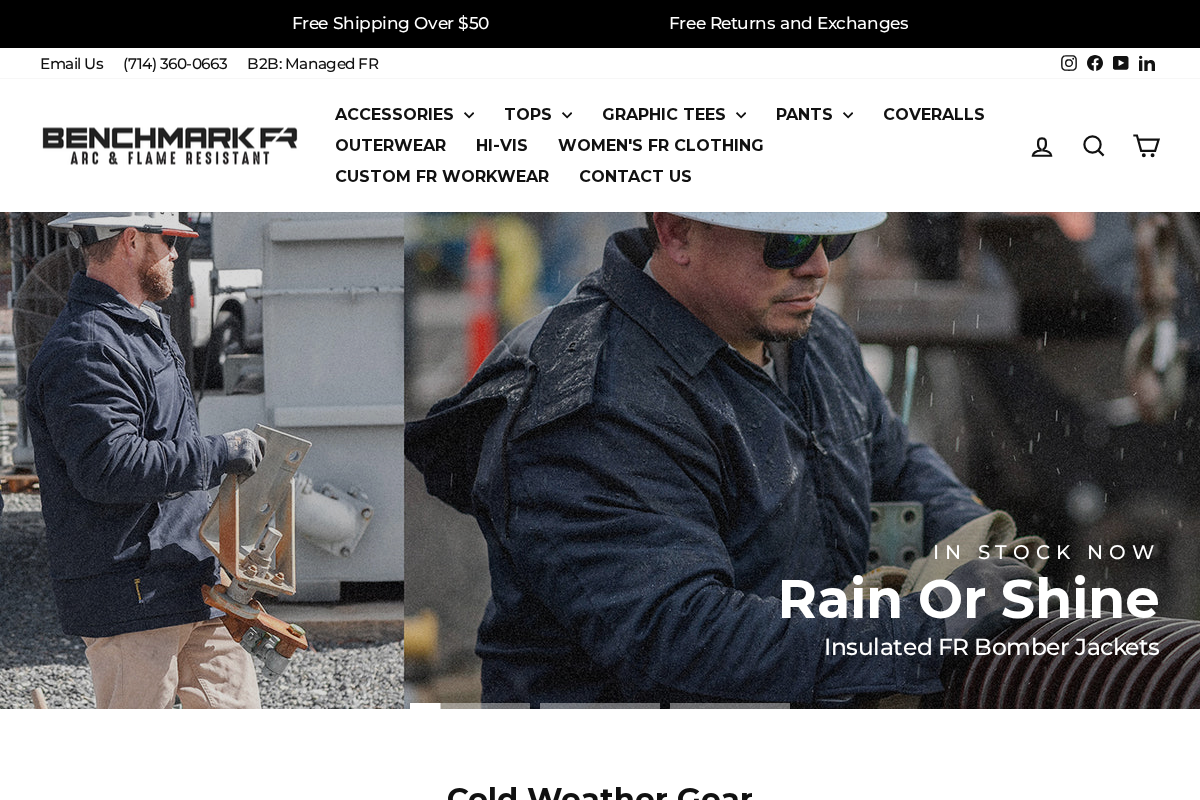Expand the Accessories dropdown menu
The width and height of the screenshot is (1200, 800).
(x=405, y=114)
